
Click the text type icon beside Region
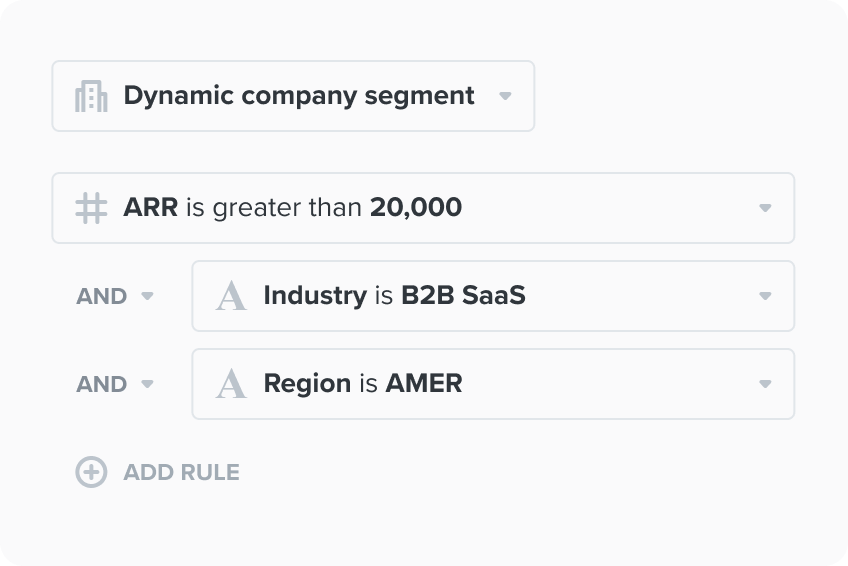(x=231, y=384)
